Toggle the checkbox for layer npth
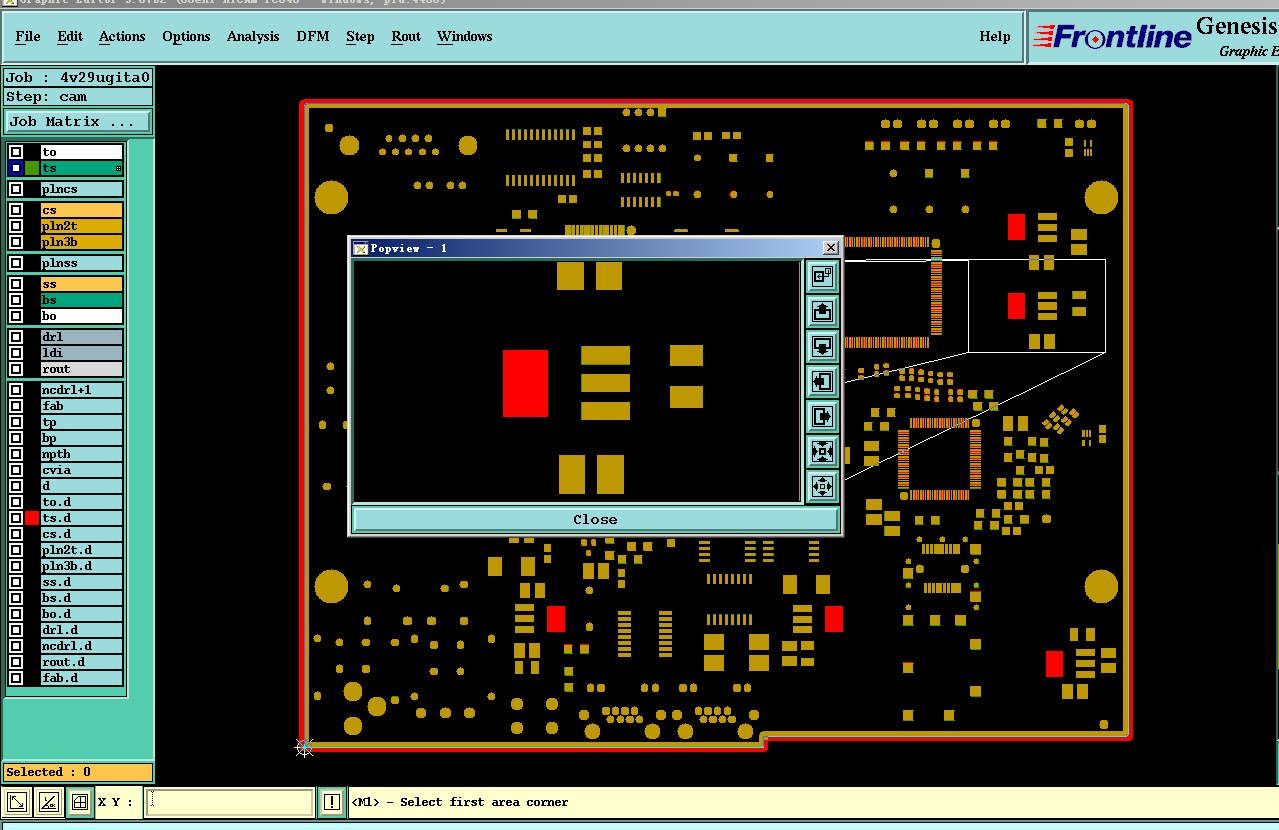The width and height of the screenshot is (1279, 830). pyautogui.click(x=16, y=454)
